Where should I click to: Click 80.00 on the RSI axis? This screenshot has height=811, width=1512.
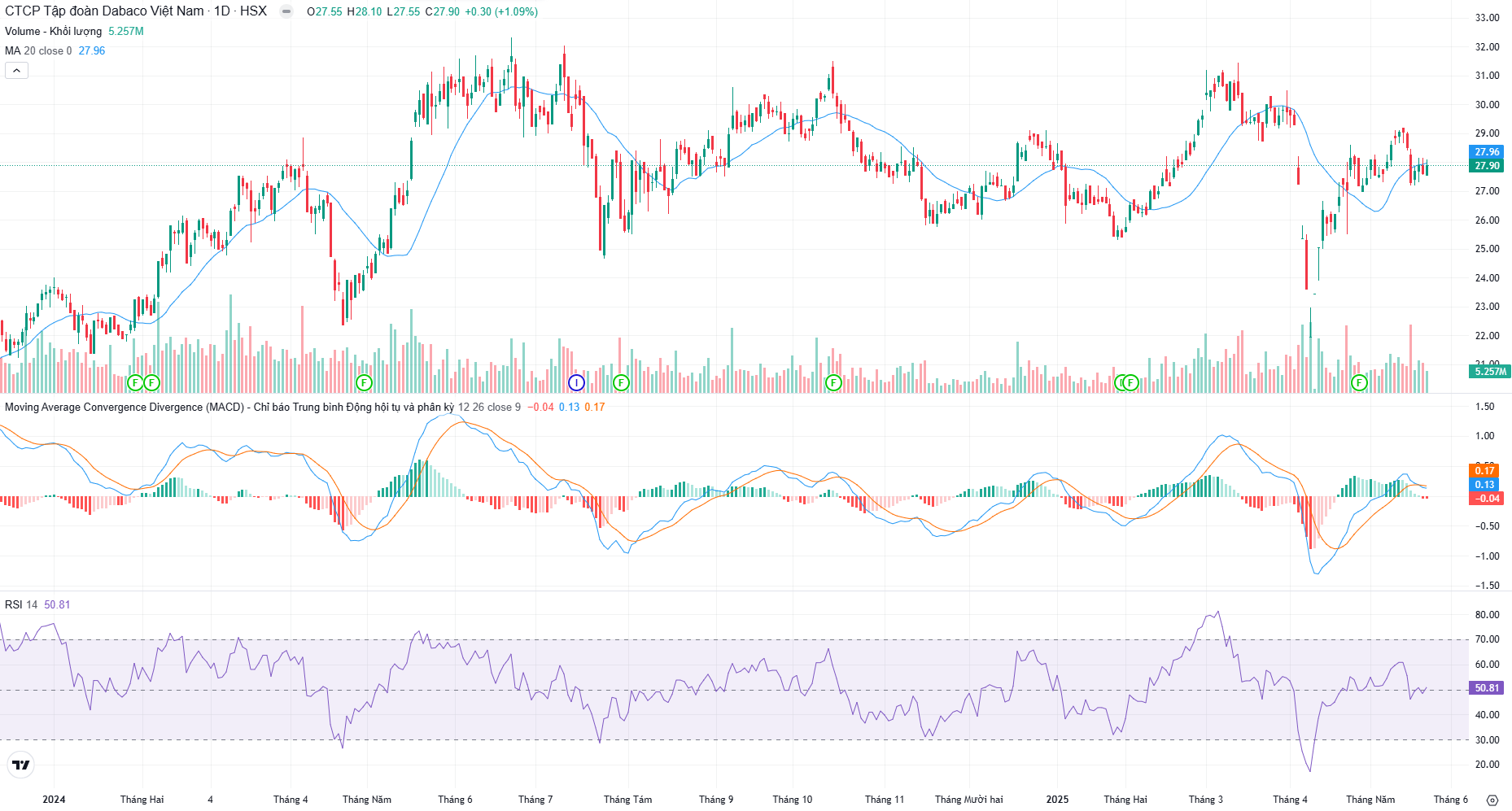[x=1487, y=615]
